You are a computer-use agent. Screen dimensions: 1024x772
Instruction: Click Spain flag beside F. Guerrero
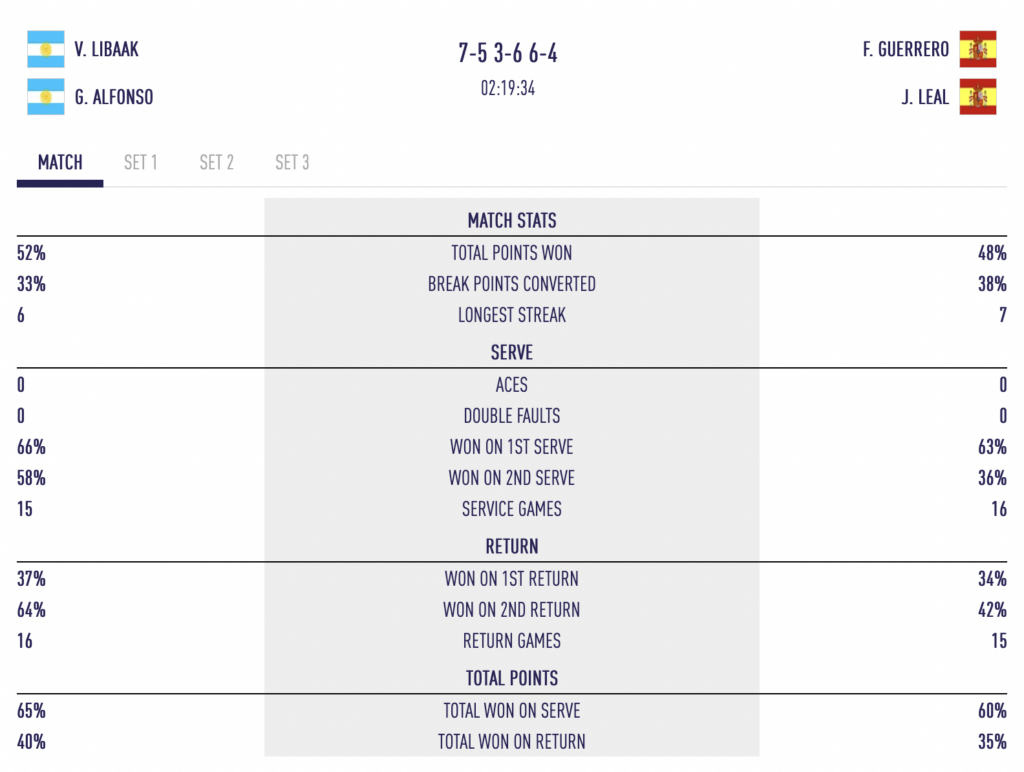978,49
